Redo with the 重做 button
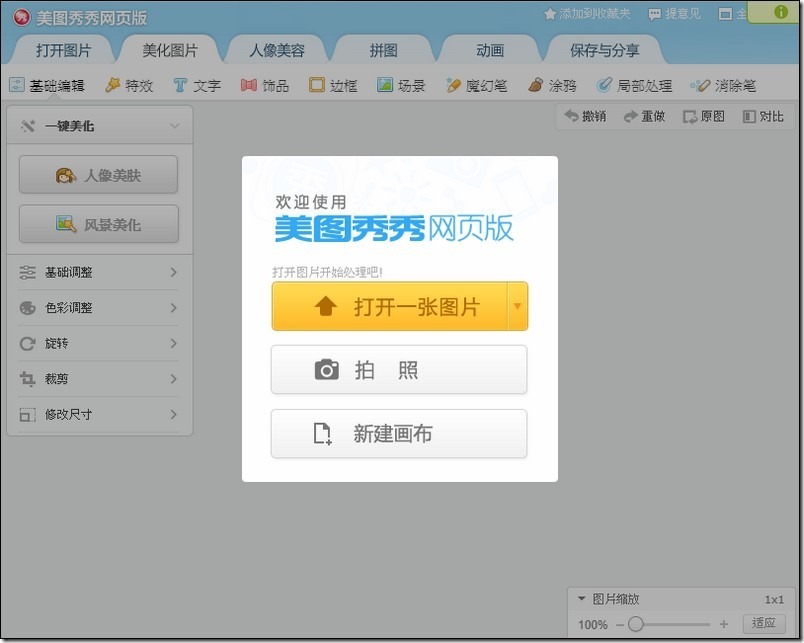Viewport: 804px width, 643px height. [x=645, y=116]
